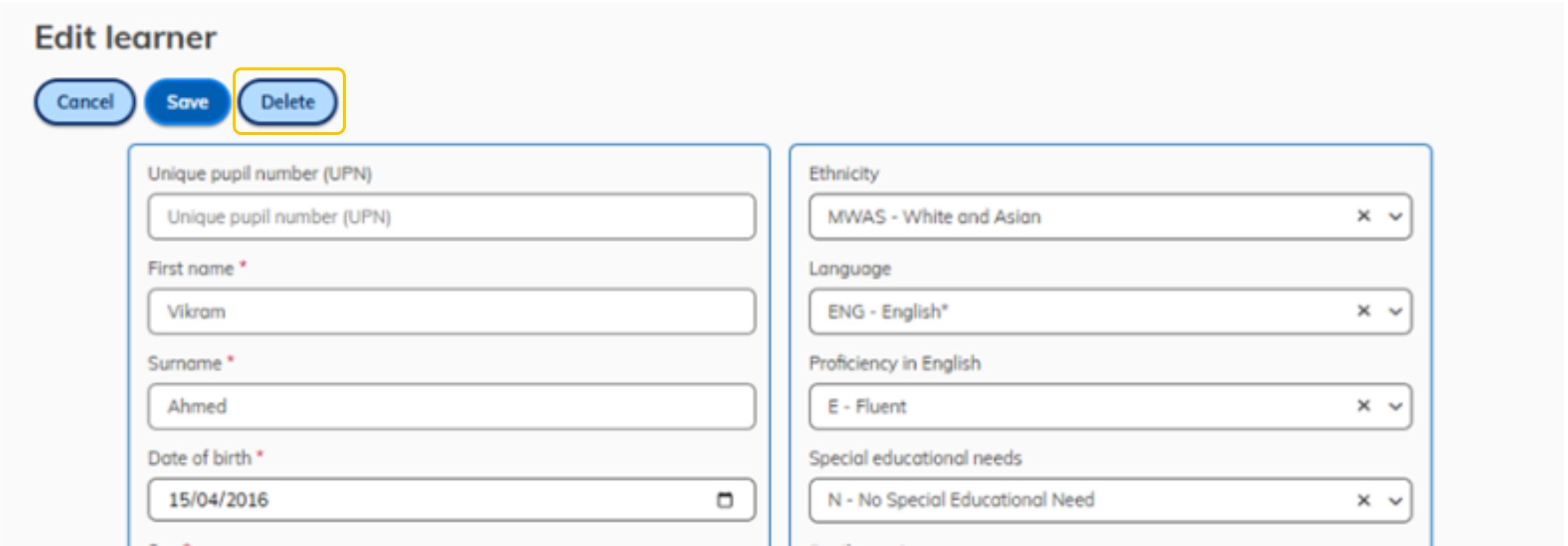The width and height of the screenshot is (1568, 546).
Task: Select the MWAS - White and Asian value
Action: coord(934,216)
